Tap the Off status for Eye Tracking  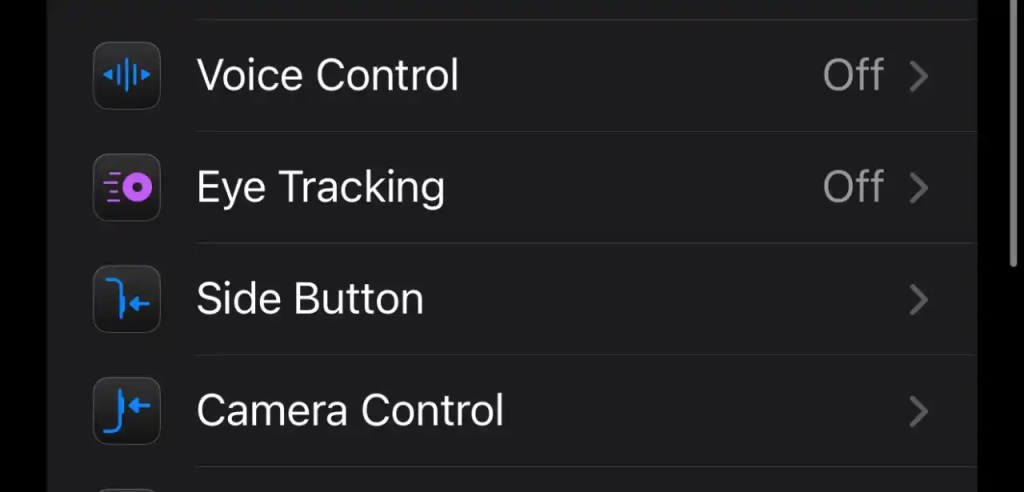point(853,187)
